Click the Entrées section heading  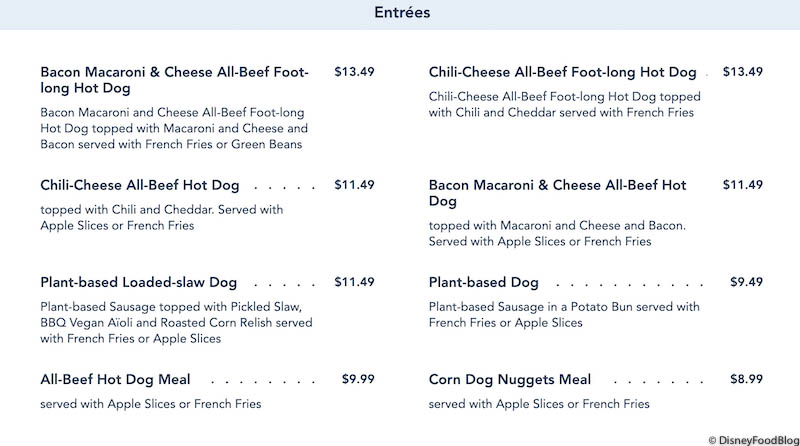pos(402,14)
